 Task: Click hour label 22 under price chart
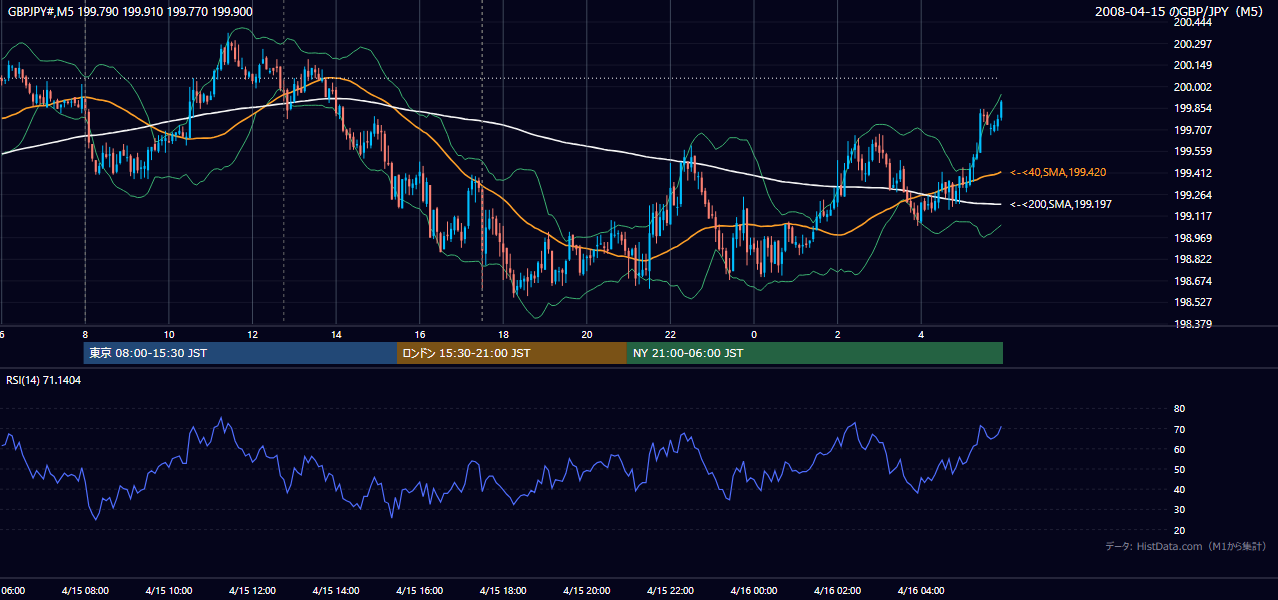tap(670, 334)
